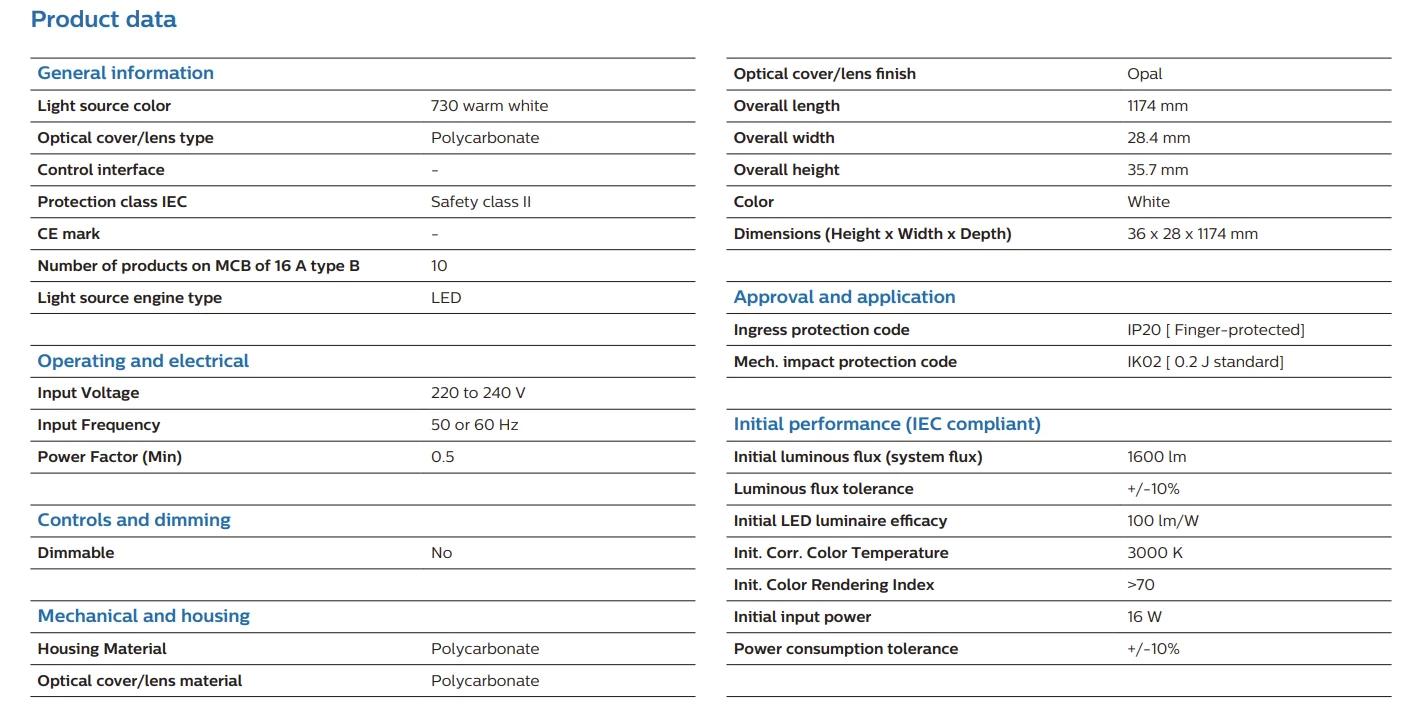Click the 50 or 60 Hz value

[x=474, y=425]
